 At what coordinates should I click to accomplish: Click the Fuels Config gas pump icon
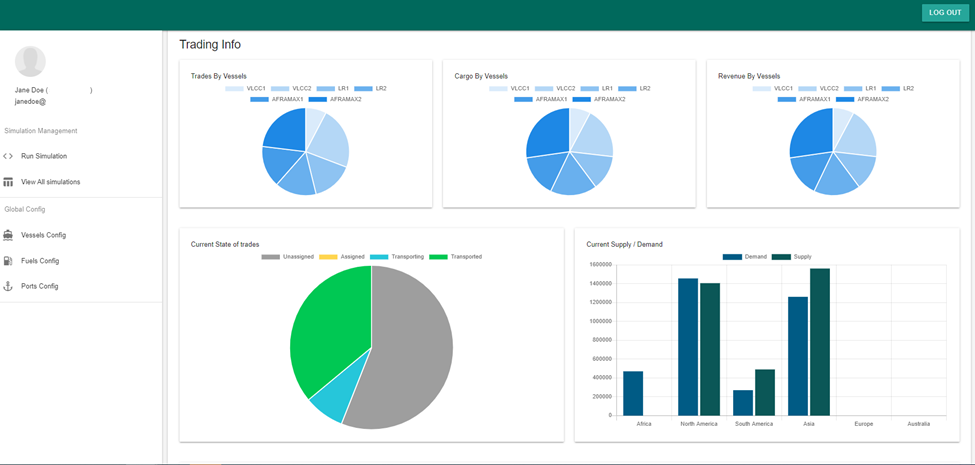(x=8, y=261)
